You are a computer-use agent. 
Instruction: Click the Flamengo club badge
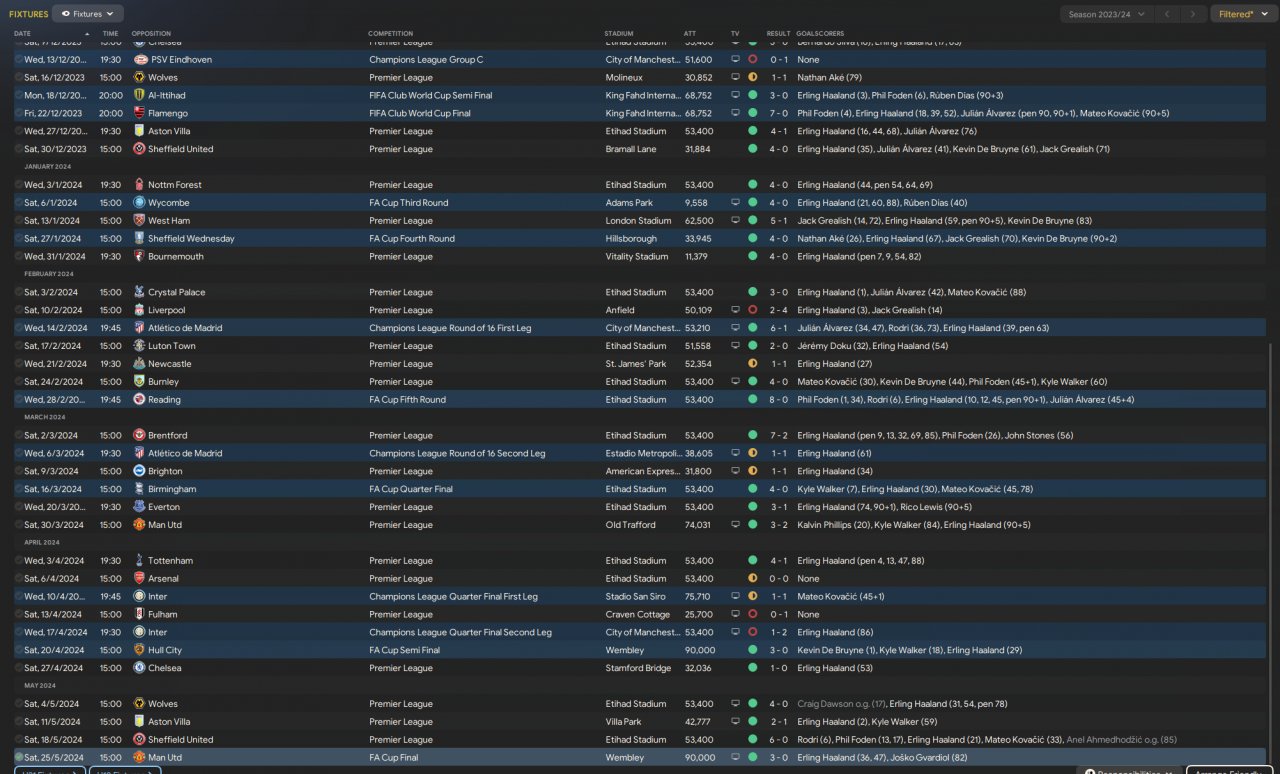140,114
